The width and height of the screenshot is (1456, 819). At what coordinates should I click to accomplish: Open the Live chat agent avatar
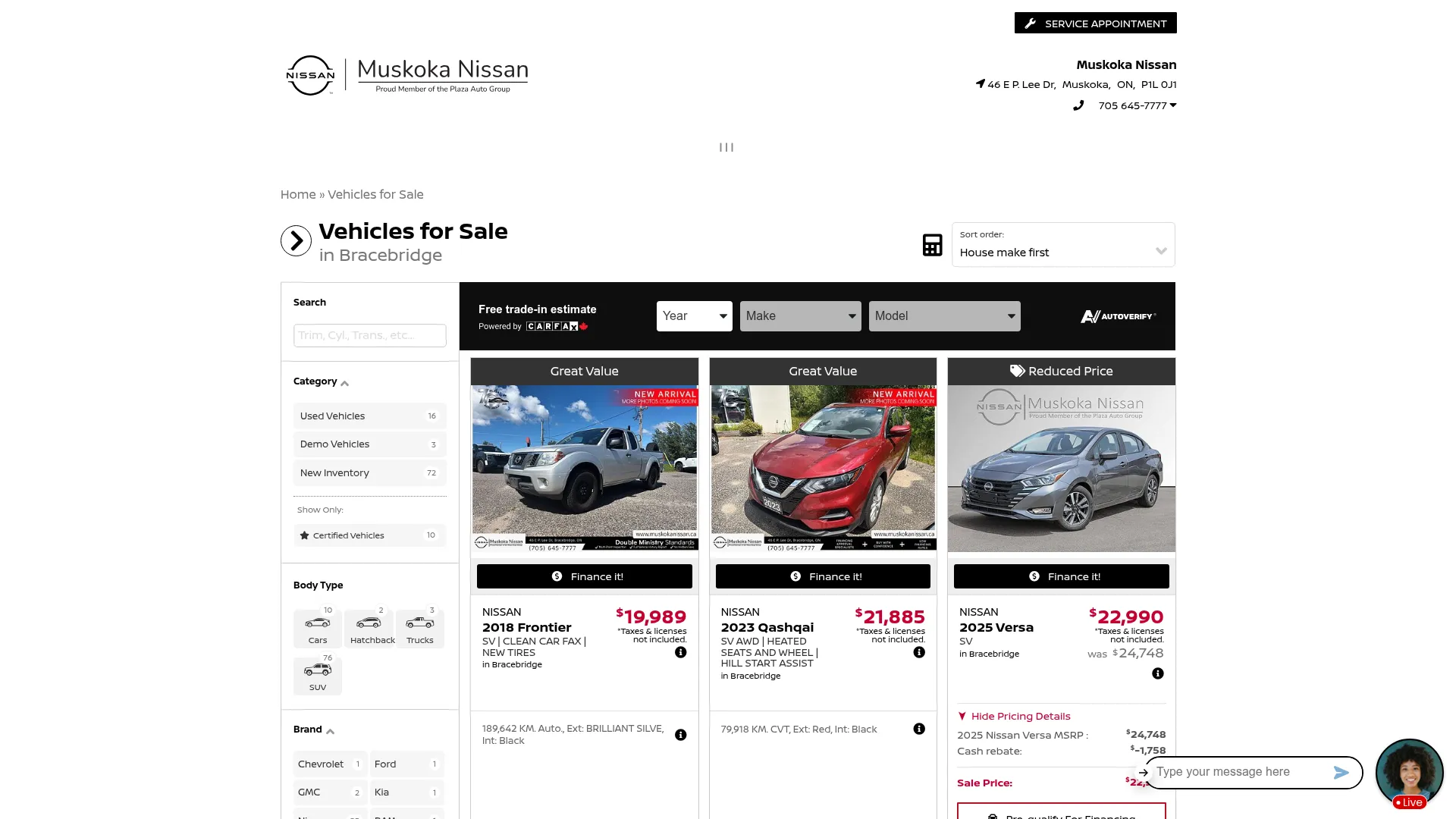click(x=1409, y=773)
